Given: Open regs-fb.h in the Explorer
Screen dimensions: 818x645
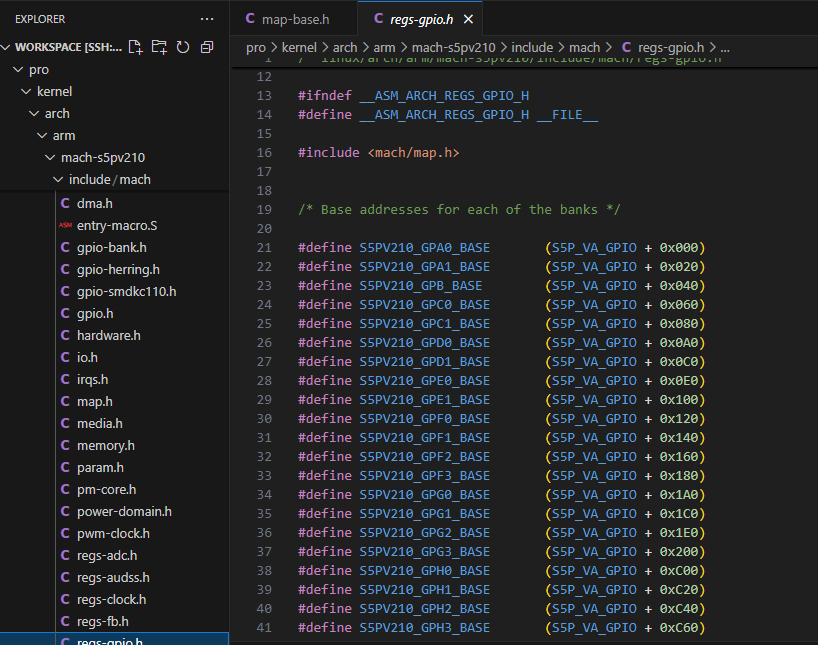Looking at the screenshot, I should tap(103, 622).
